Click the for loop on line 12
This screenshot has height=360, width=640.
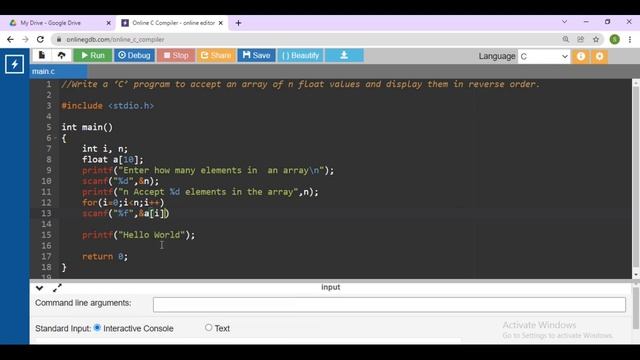[x=123, y=202]
